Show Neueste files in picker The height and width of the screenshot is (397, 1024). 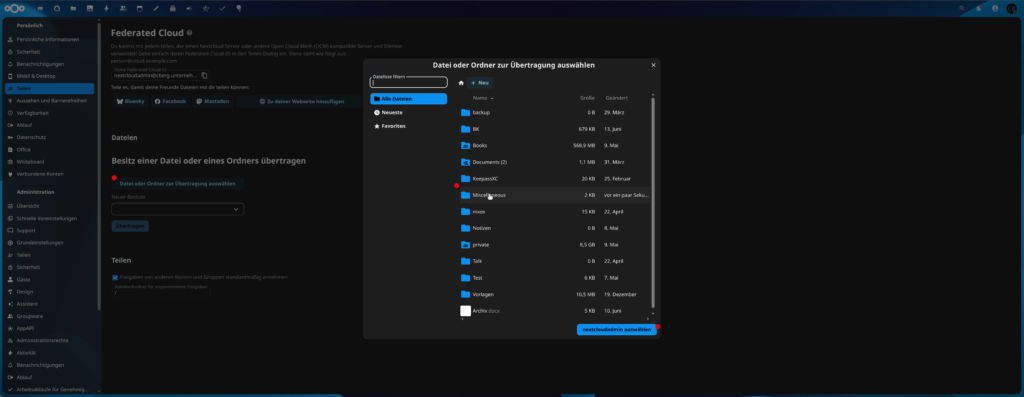pos(409,112)
